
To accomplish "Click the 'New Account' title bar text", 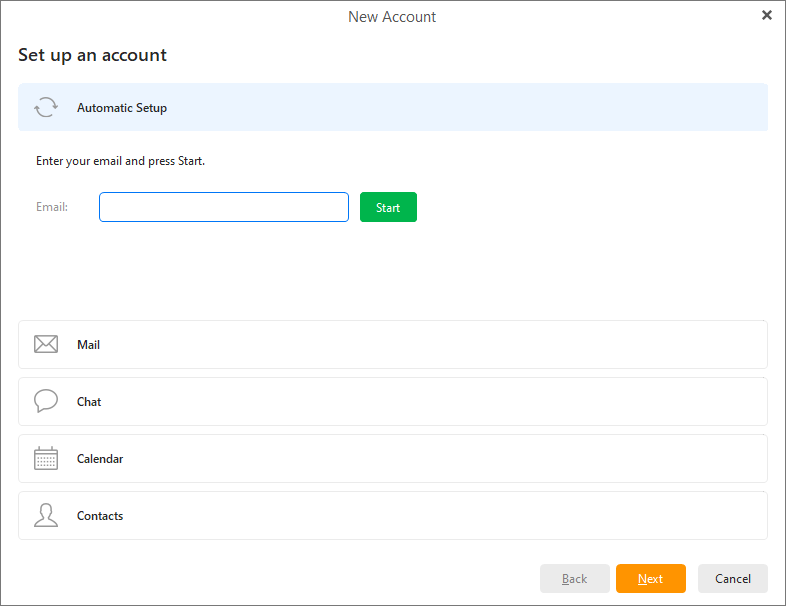I will (392, 17).
